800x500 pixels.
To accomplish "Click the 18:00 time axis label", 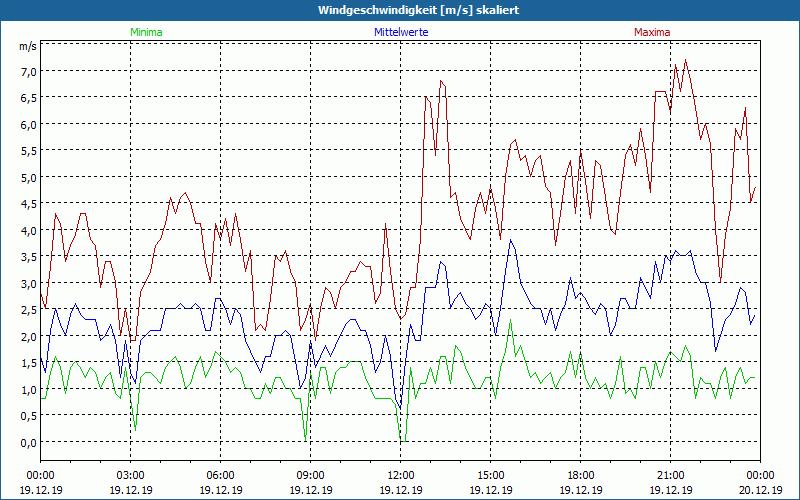I will pyautogui.click(x=581, y=476).
